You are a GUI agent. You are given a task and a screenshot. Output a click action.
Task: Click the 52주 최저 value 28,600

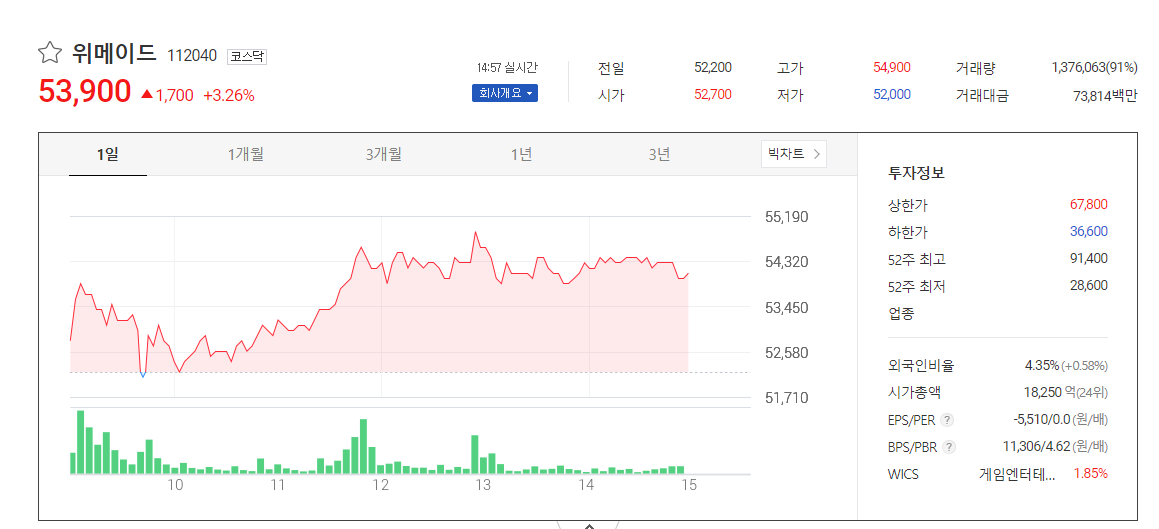(1089, 286)
